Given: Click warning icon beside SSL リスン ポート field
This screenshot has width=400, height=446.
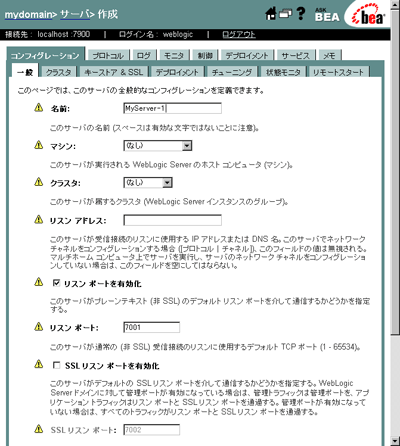Looking at the screenshot, I should [39, 429].
